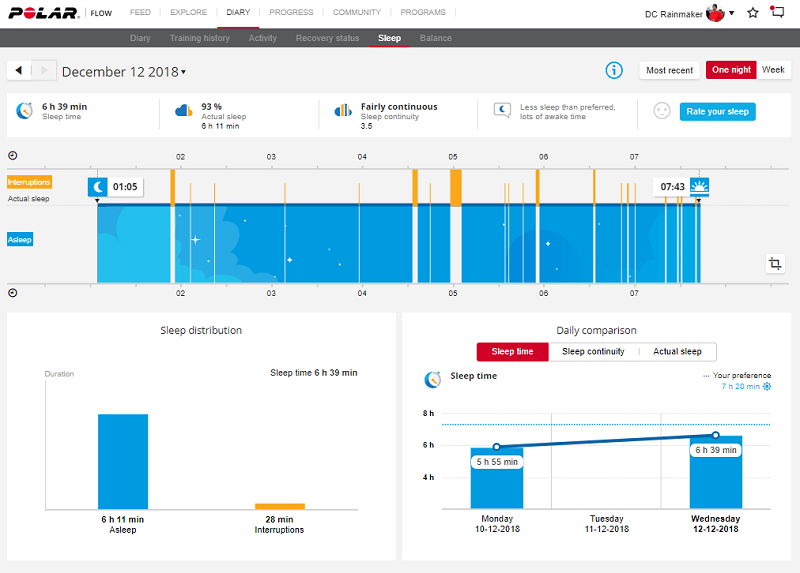Open the December 12 2018 date dropdown
The image size is (800, 573).
click(124, 72)
